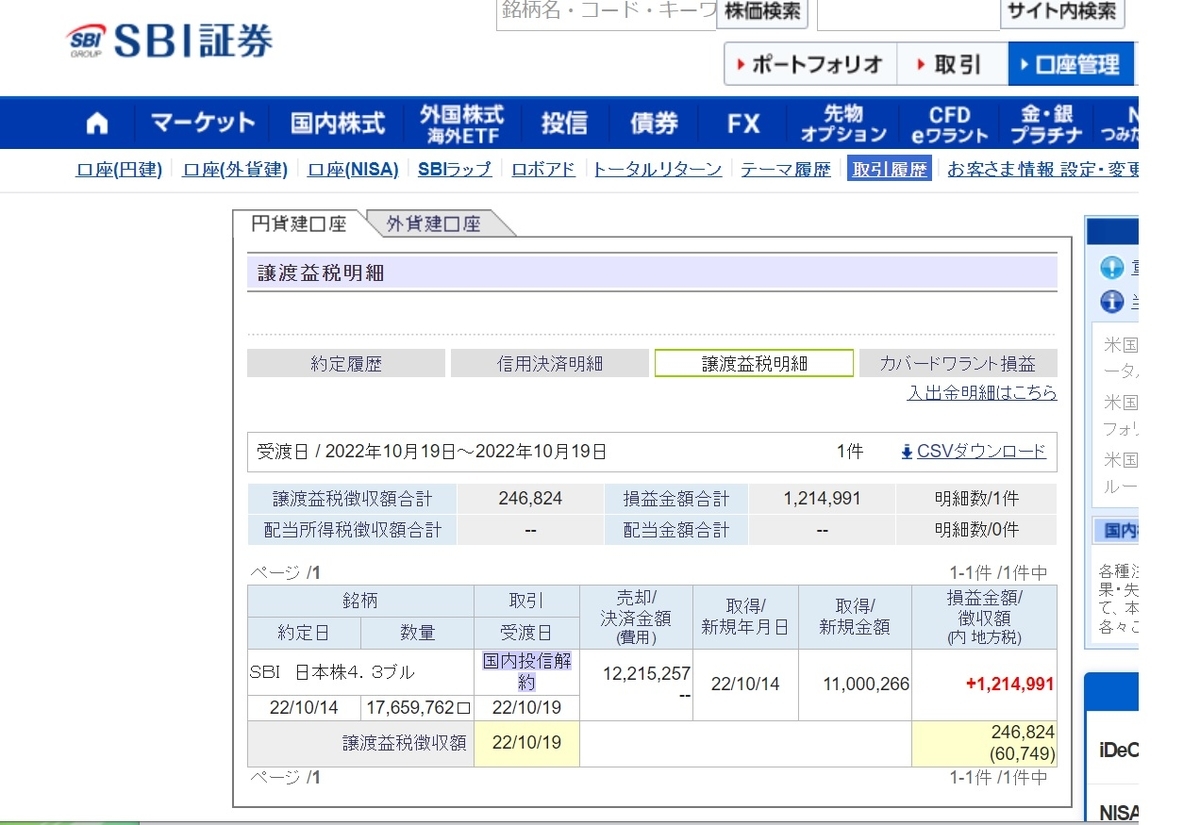1200x825 pixels.
Task: Click the サイト内検索 button
Action: (x=1062, y=13)
